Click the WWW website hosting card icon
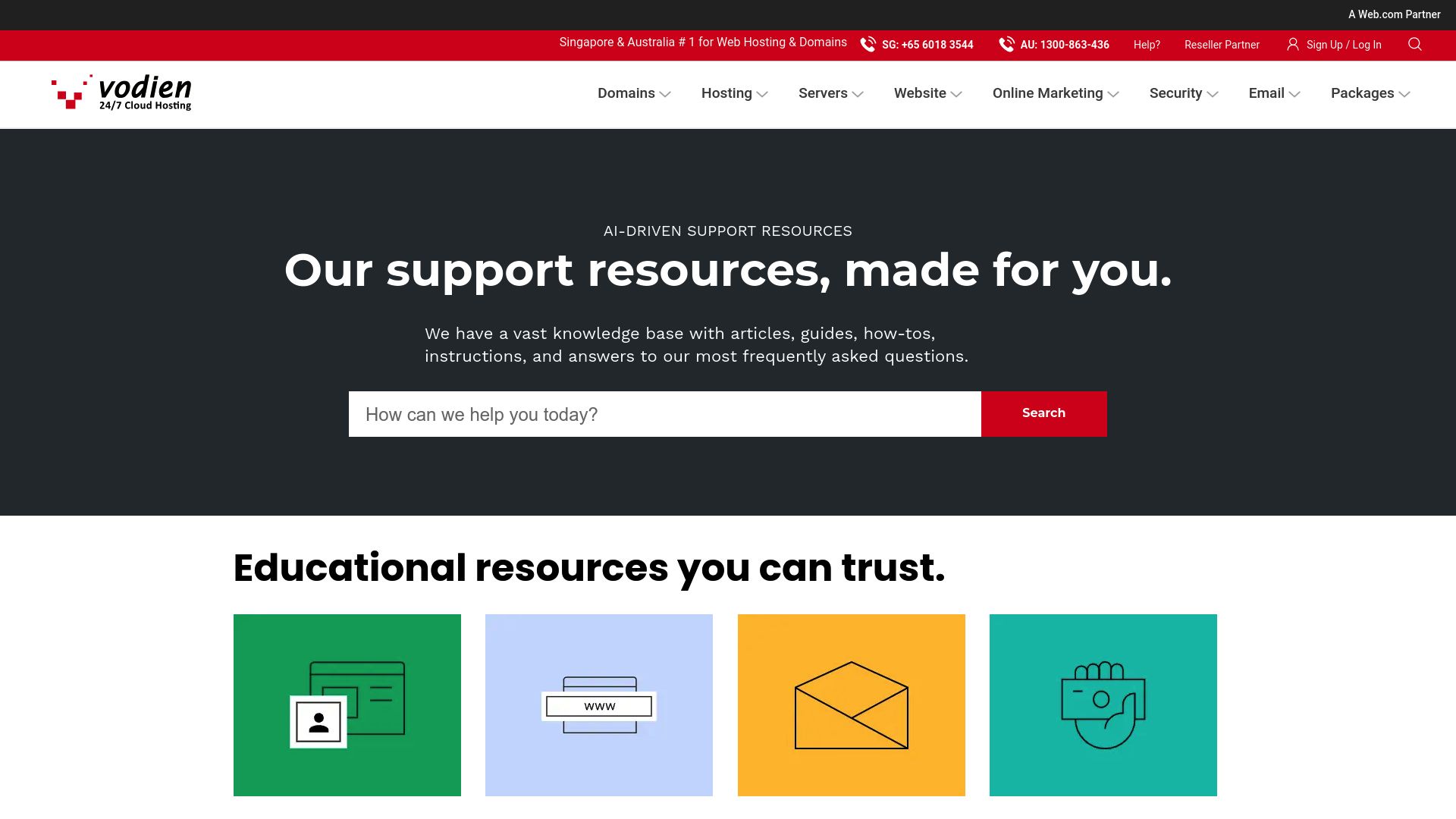1456x819 pixels. tap(598, 704)
